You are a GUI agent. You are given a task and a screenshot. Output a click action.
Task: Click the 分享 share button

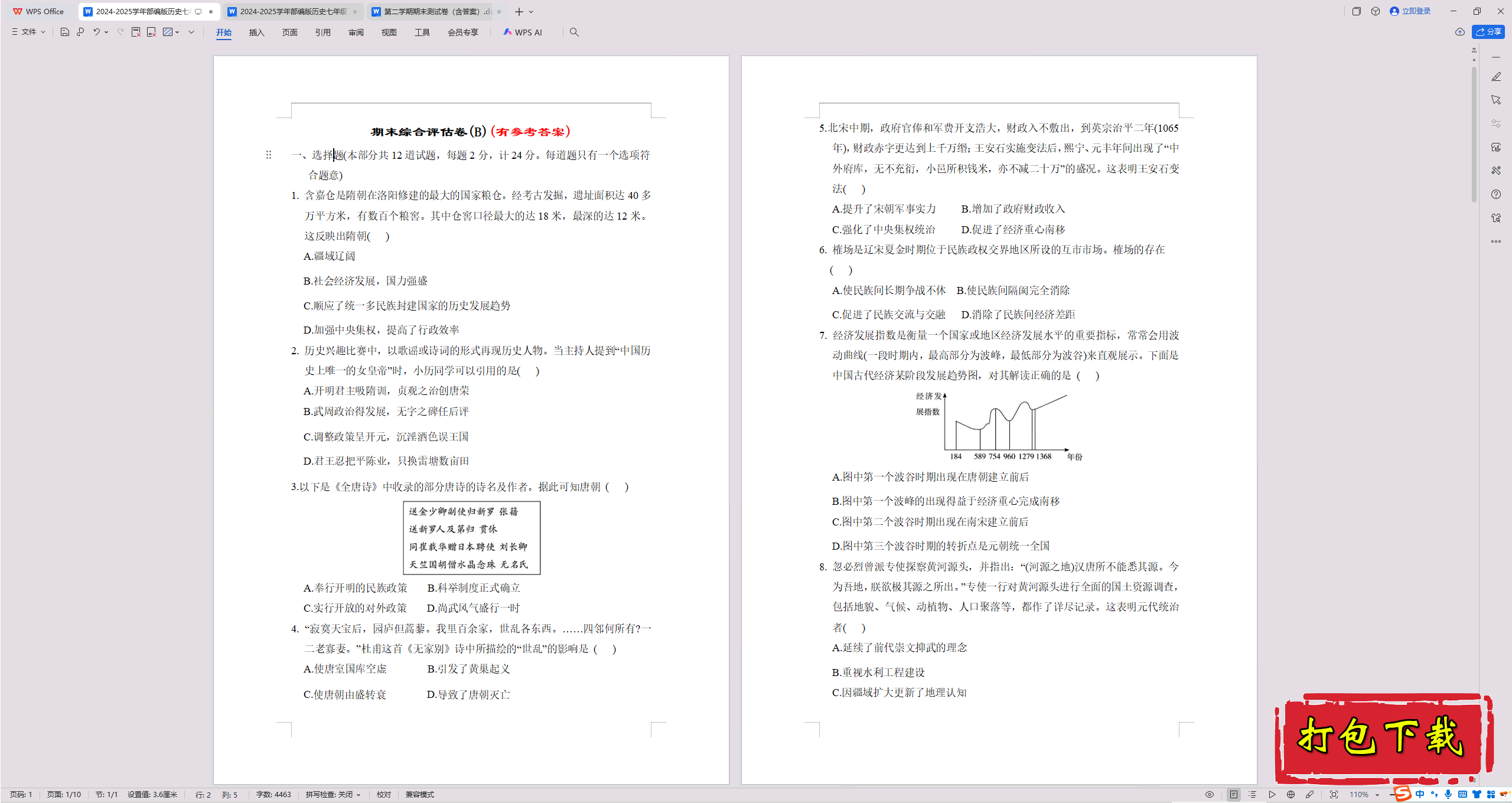(x=1488, y=32)
